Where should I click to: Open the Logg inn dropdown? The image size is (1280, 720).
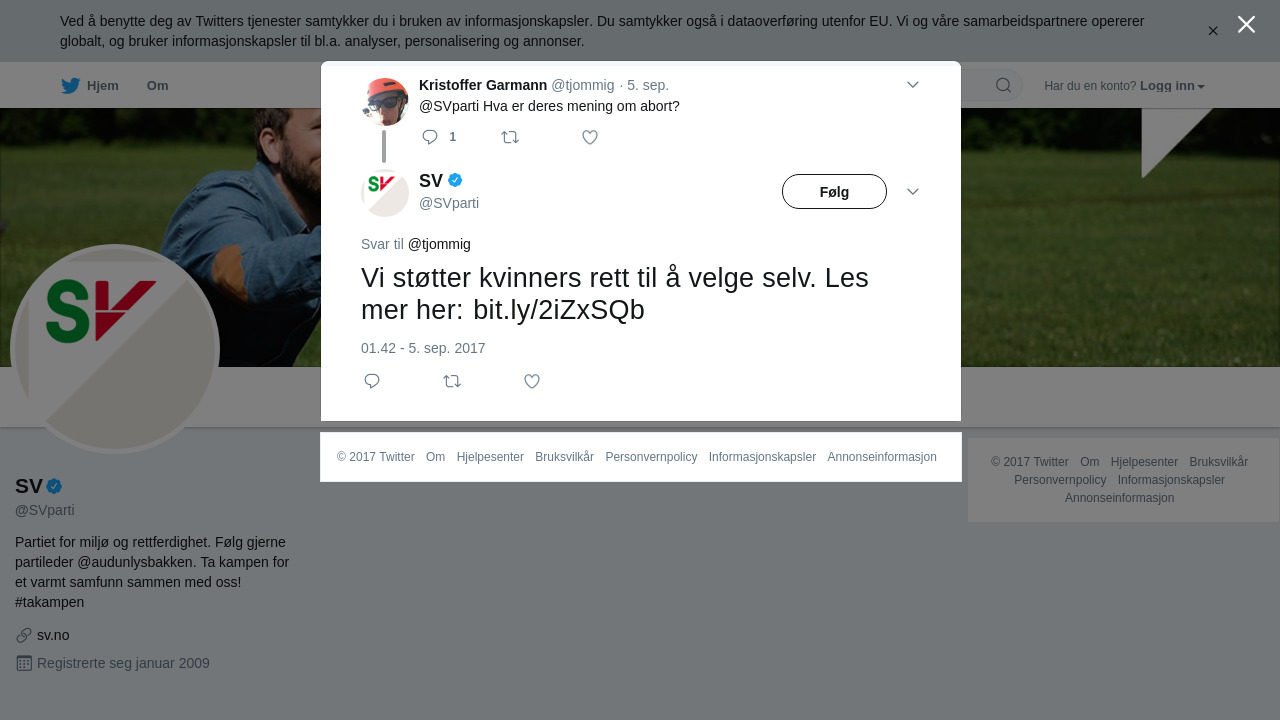pyautogui.click(x=1172, y=86)
